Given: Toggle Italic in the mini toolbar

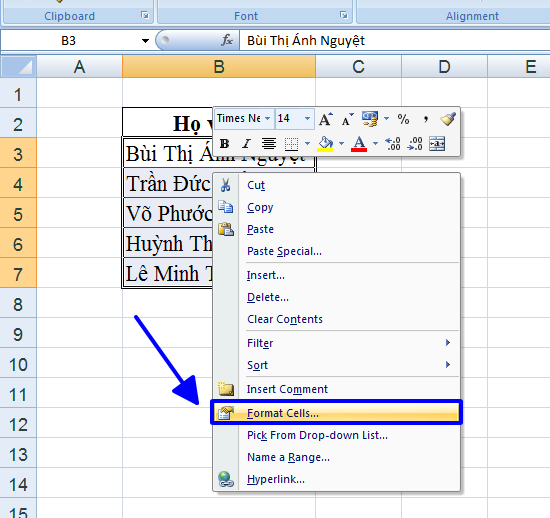Looking at the screenshot, I should click(x=247, y=143).
